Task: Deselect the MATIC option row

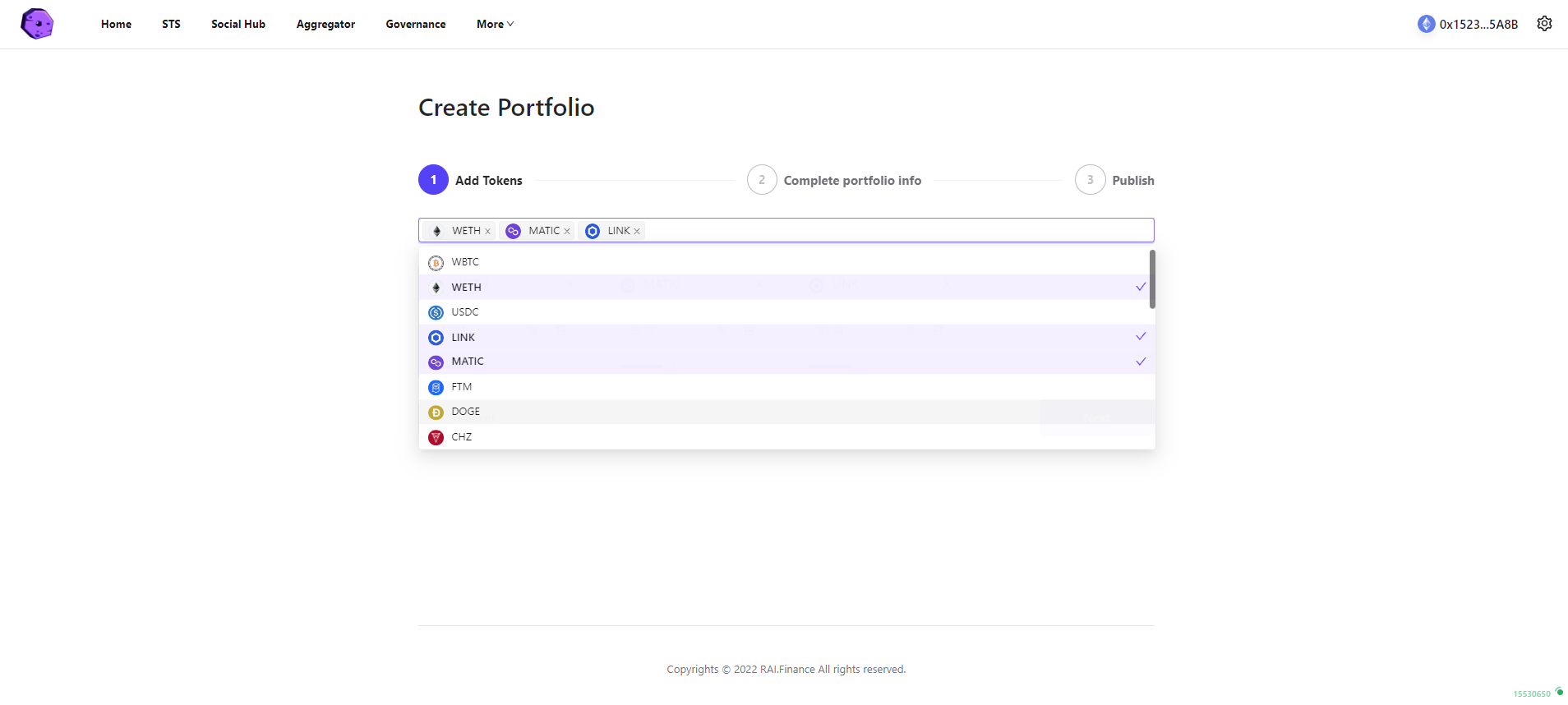Action: click(786, 362)
